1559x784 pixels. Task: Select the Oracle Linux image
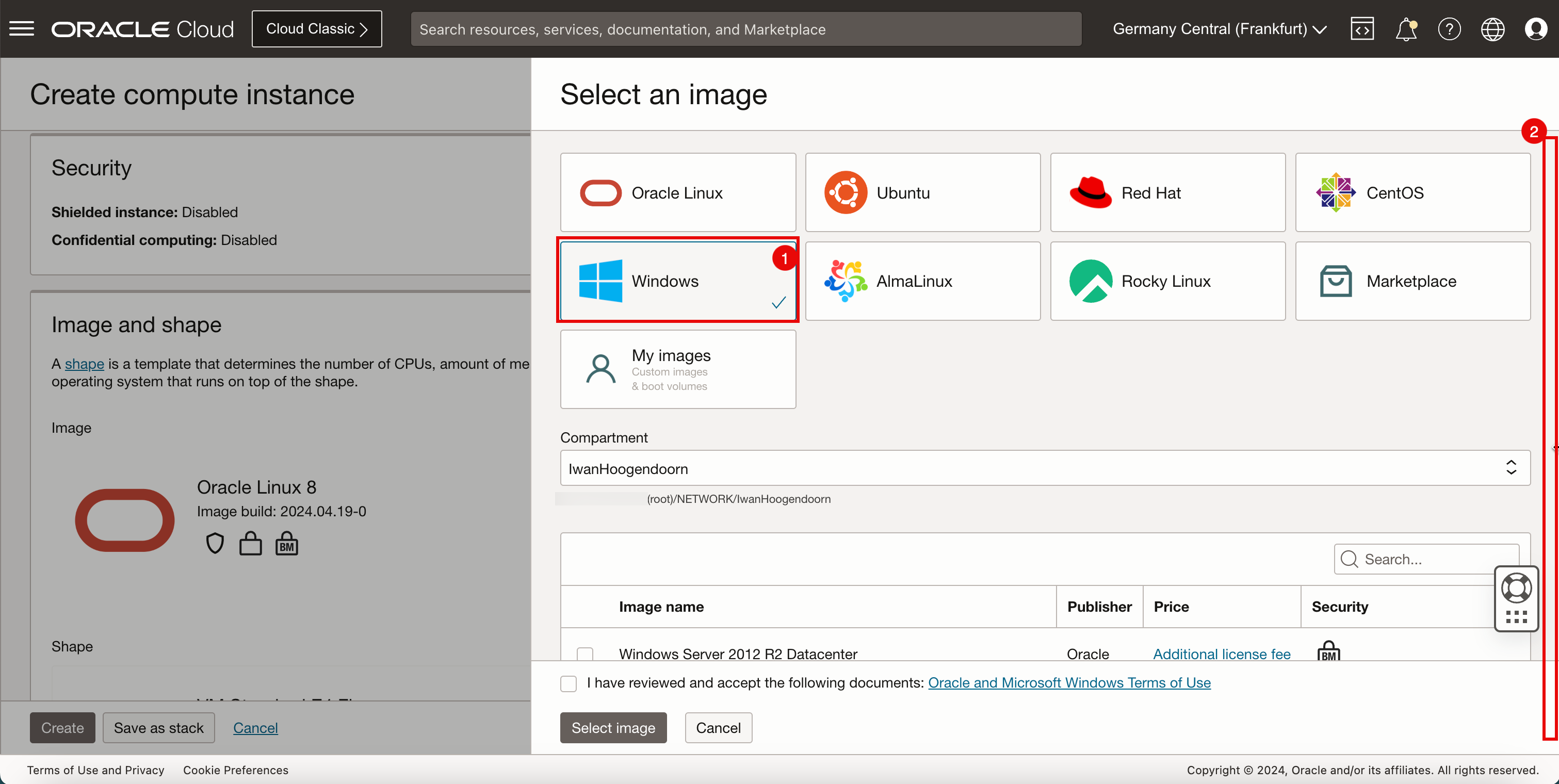pos(678,192)
